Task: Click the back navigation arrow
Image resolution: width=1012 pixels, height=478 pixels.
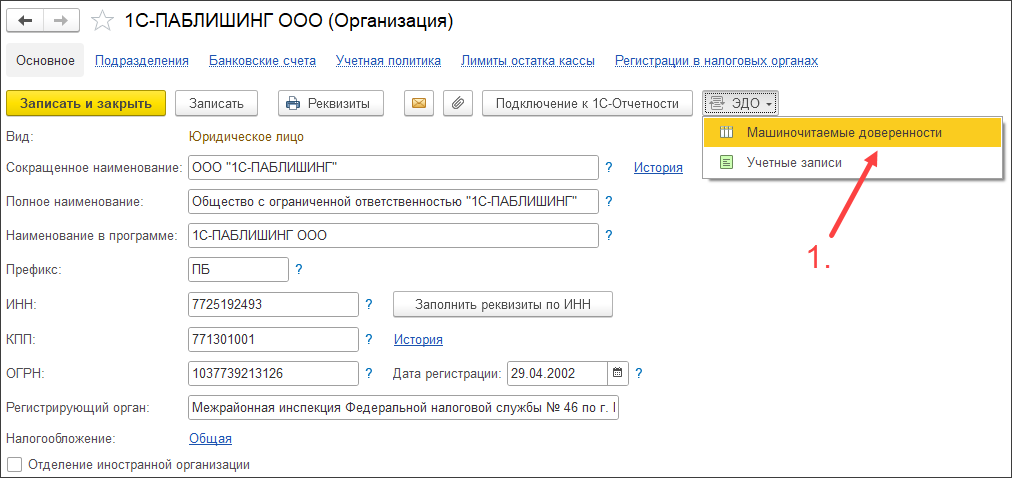Action: point(25,20)
